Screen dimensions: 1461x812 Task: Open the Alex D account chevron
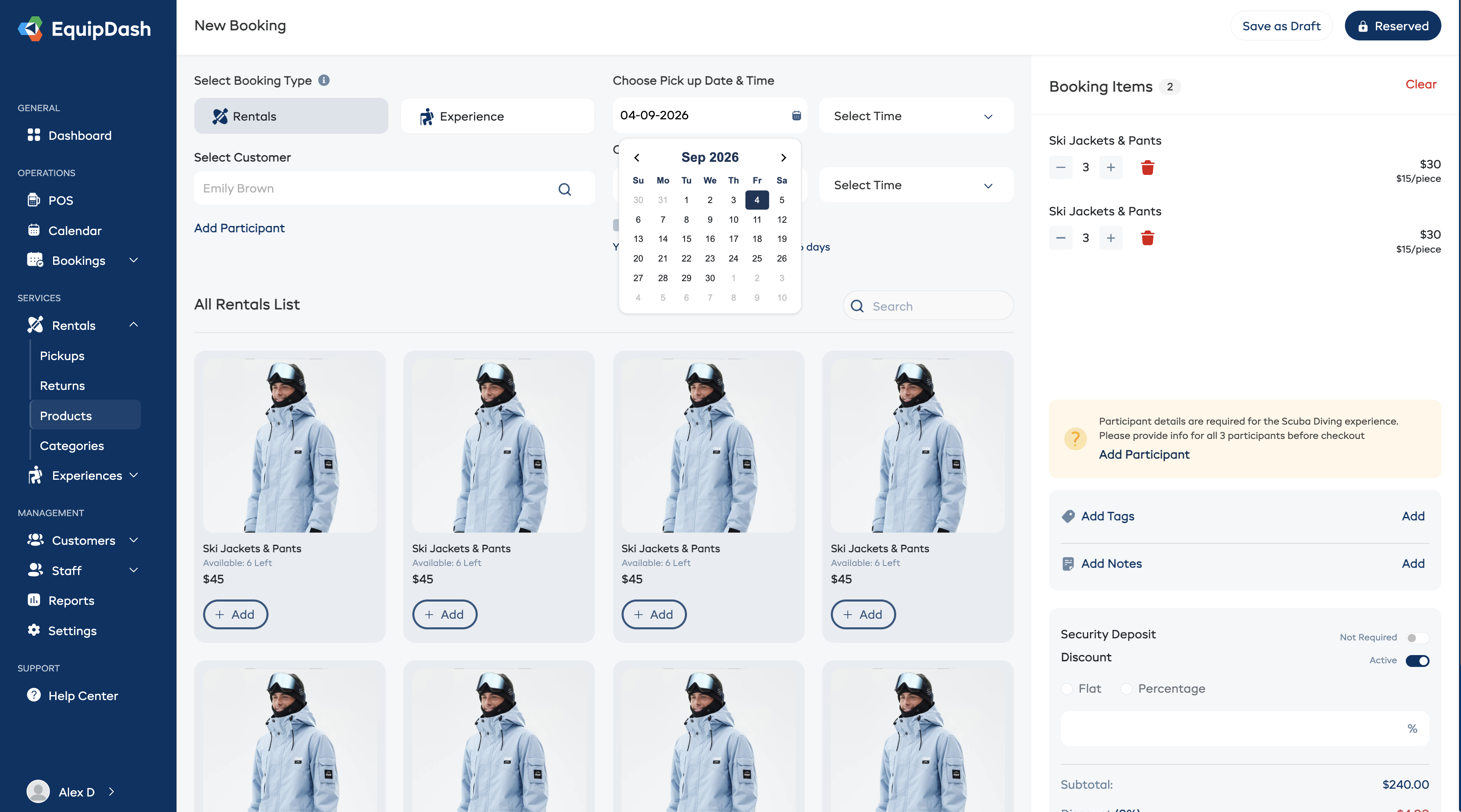pyautogui.click(x=111, y=792)
